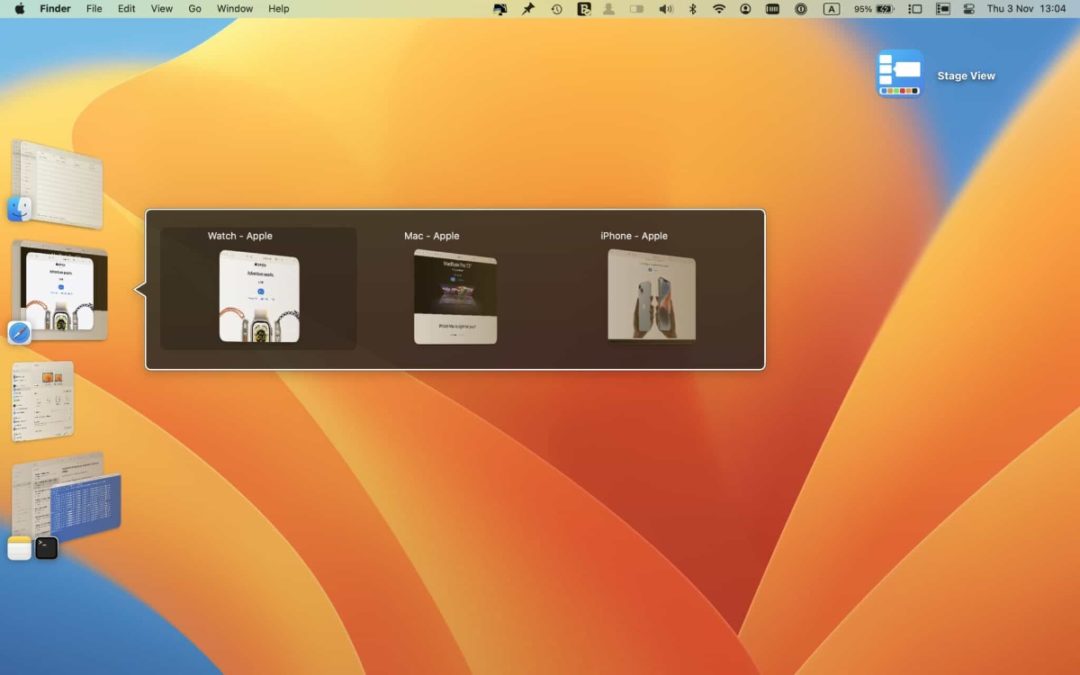Open Control Center from the menu bar

pyautogui.click(x=967, y=9)
